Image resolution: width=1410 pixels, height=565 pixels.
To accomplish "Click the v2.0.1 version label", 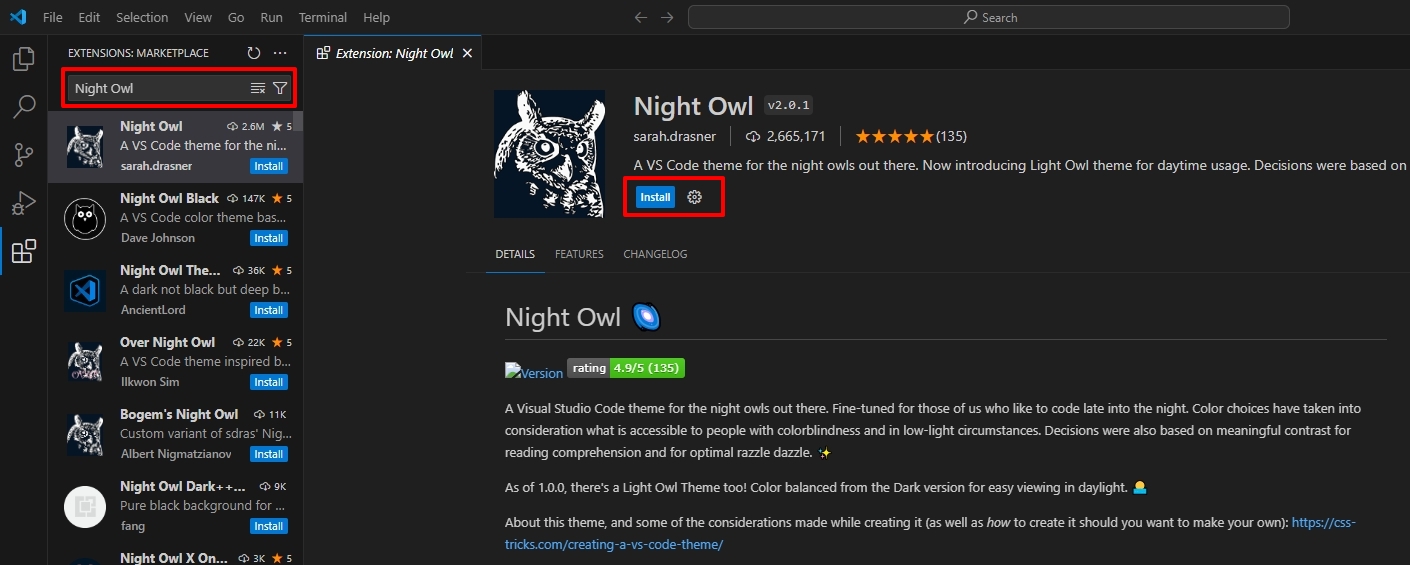I will [789, 105].
